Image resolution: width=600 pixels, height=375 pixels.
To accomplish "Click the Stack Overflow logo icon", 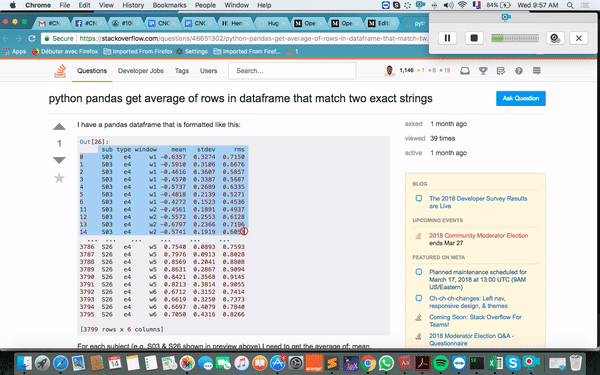I will click(x=60, y=71).
